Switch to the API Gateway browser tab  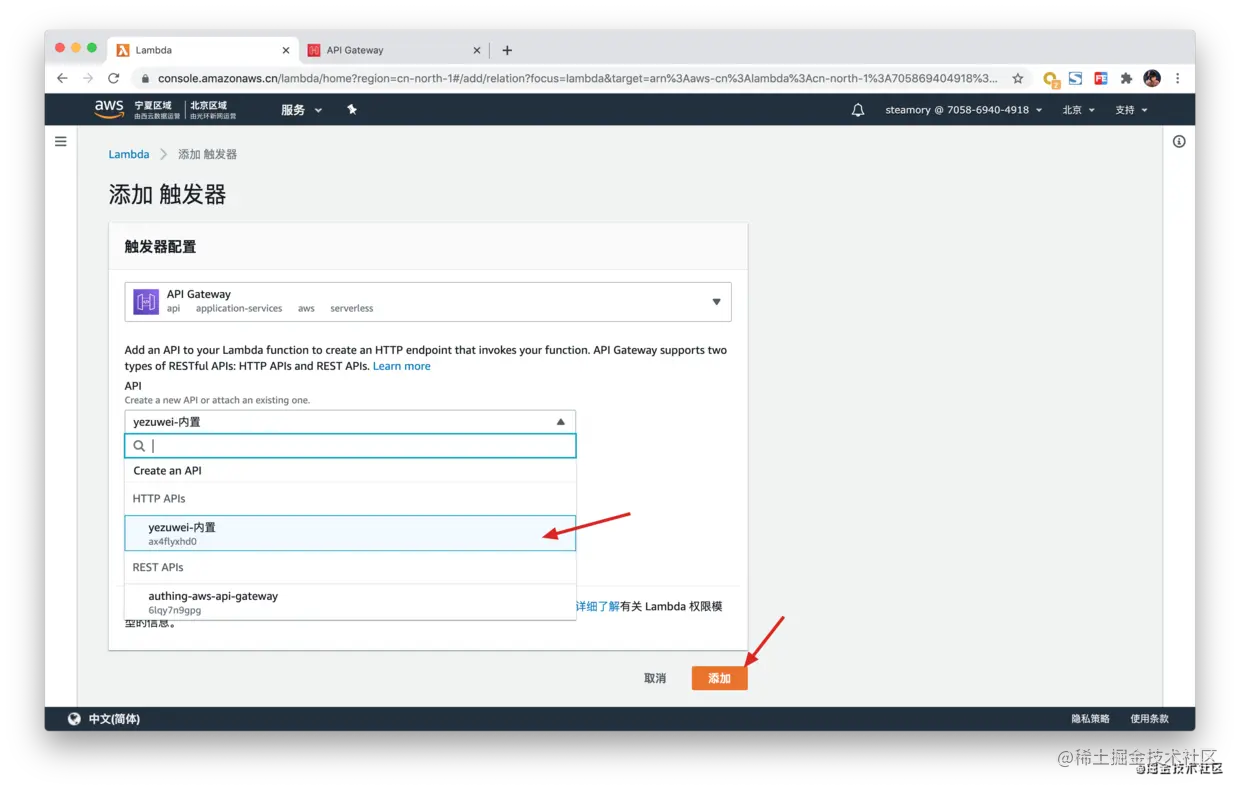393,50
